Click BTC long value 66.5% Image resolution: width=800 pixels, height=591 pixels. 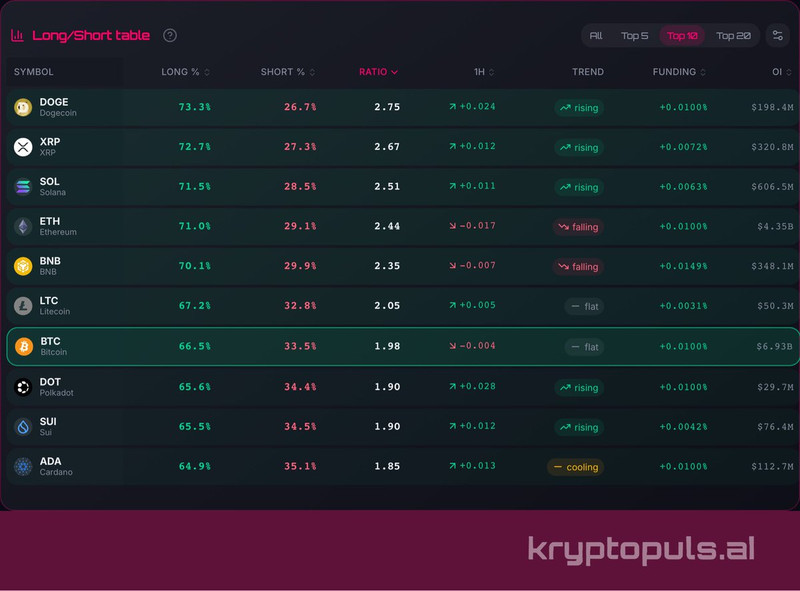tap(194, 346)
